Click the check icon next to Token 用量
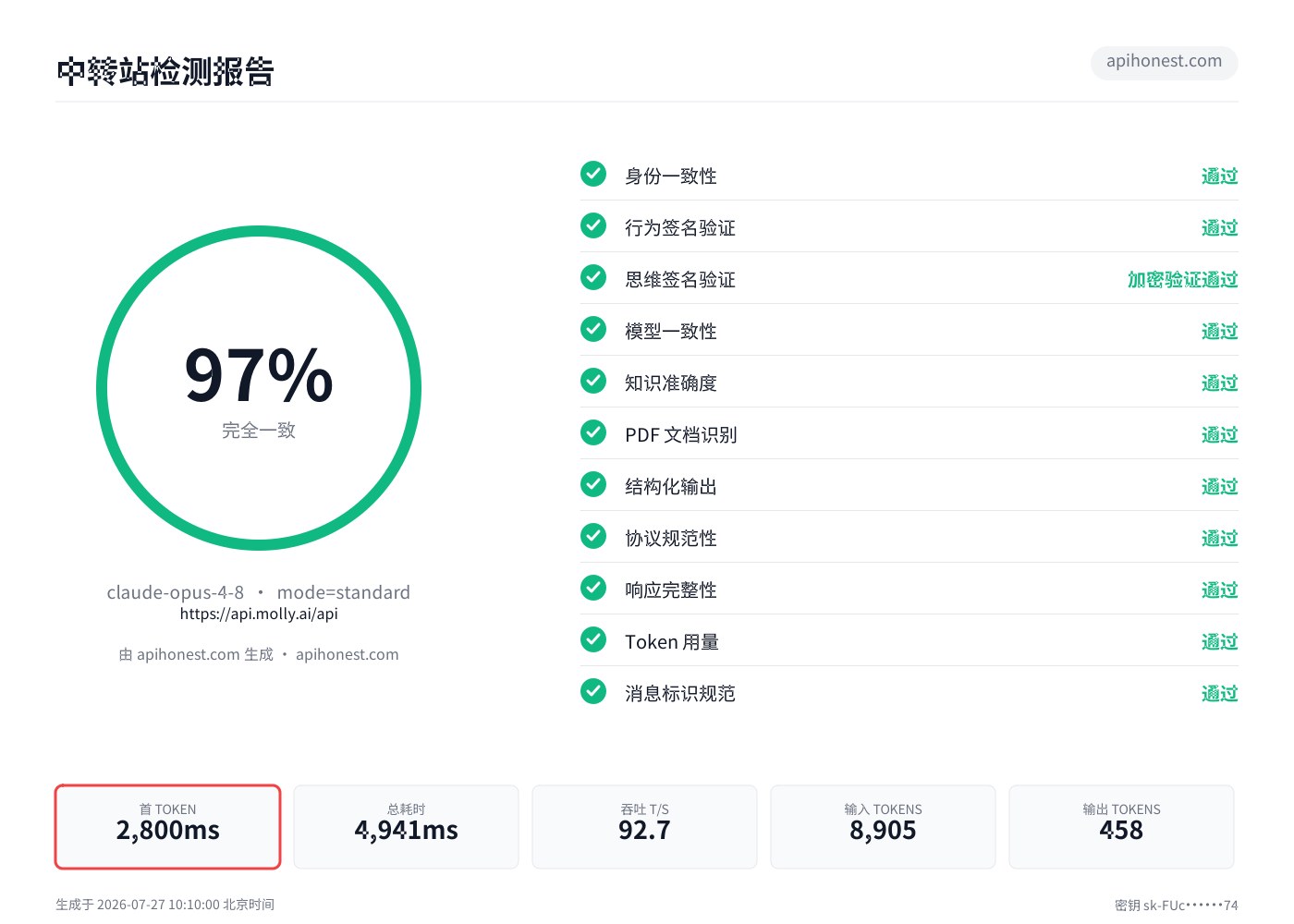Viewport: 1294px width, 924px height. click(593, 639)
